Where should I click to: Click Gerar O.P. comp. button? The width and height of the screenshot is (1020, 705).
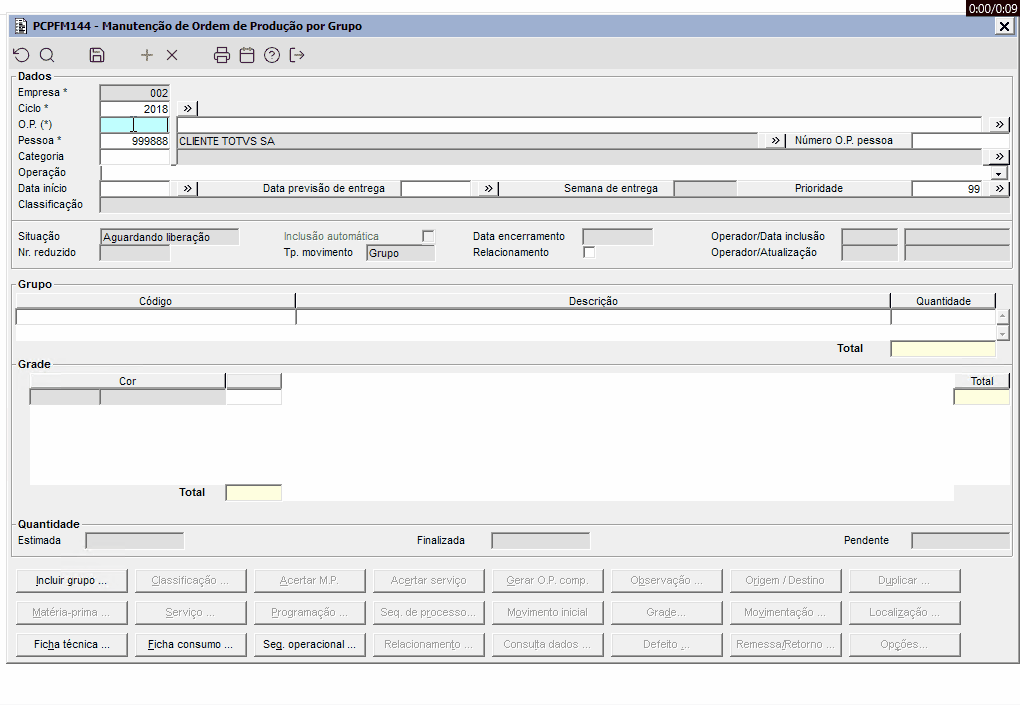548,581
